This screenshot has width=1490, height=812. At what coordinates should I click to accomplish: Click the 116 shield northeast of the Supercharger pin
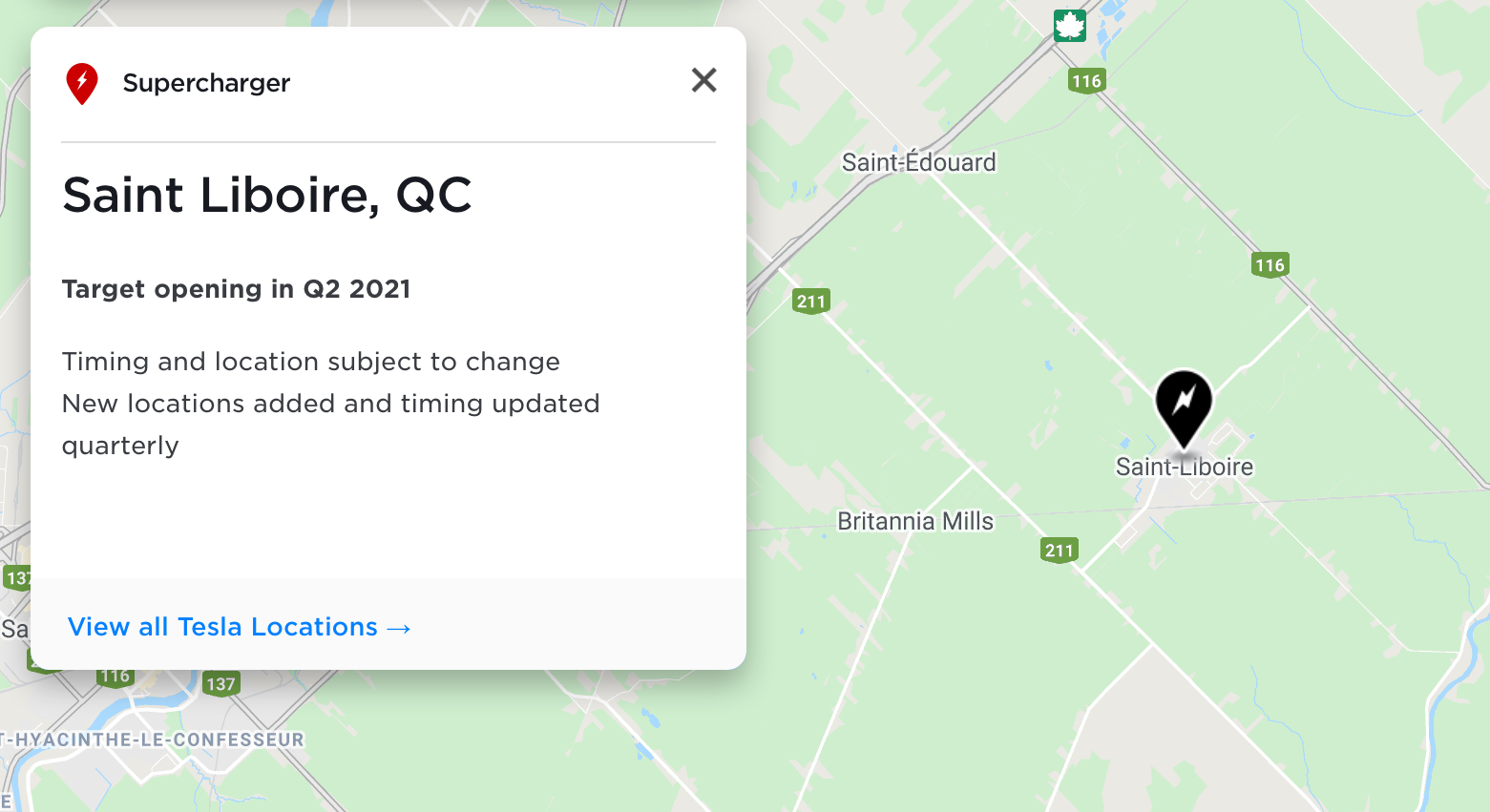point(1270,265)
